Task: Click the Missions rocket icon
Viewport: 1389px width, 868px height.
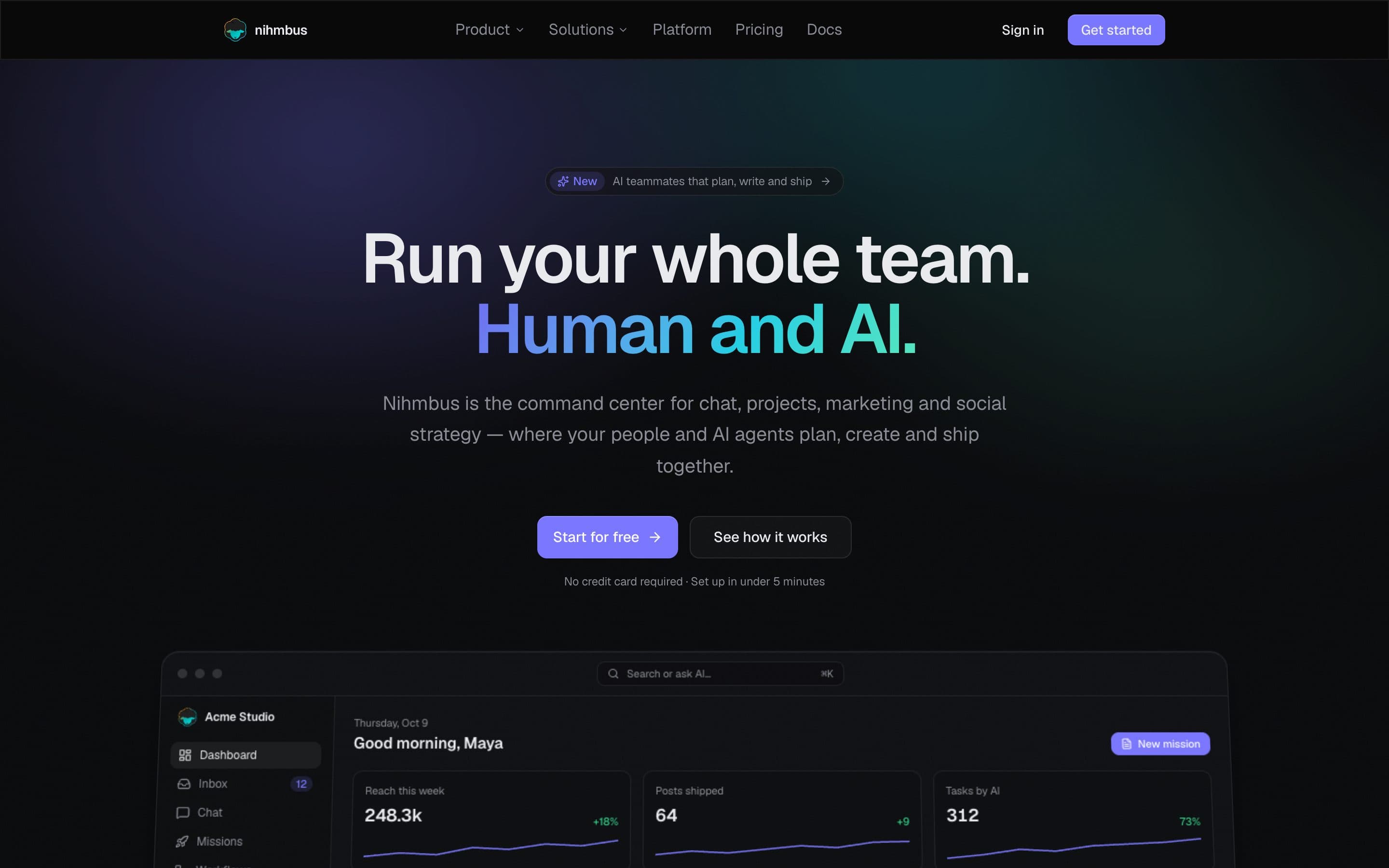Action: [182, 841]
